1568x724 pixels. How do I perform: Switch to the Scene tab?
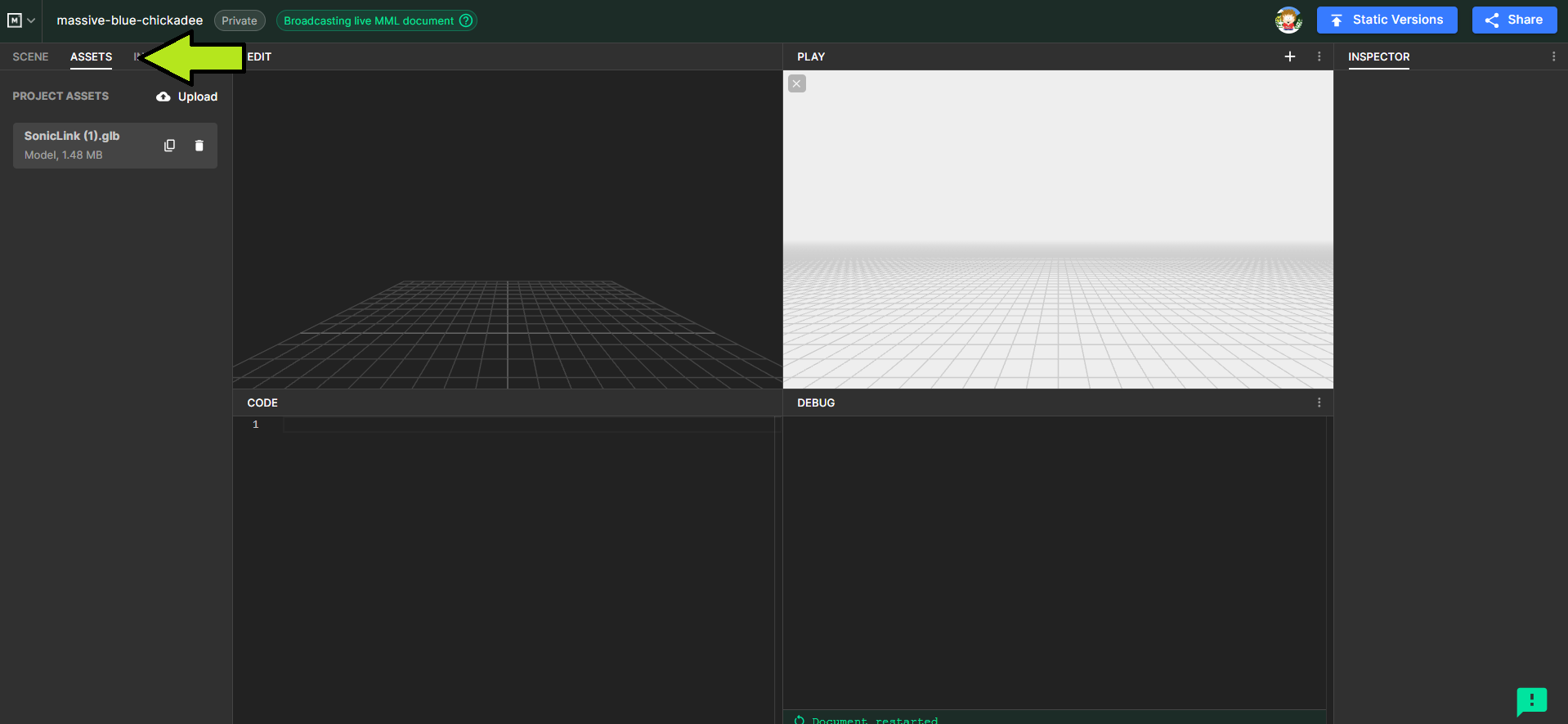[30, 56]
